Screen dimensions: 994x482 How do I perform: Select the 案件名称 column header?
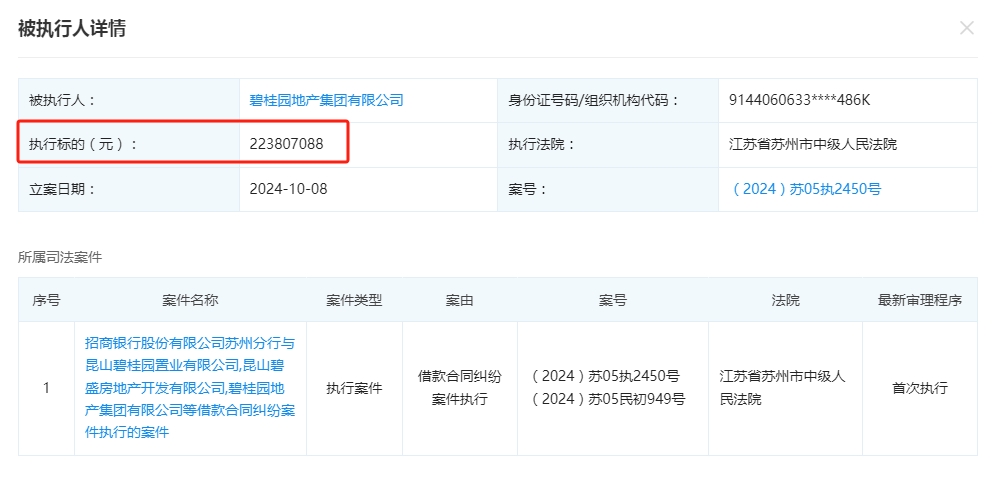190,300
